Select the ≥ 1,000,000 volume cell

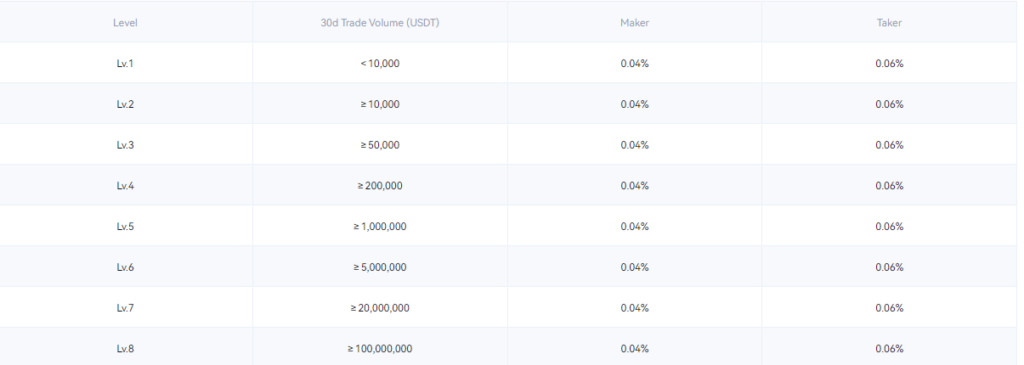tap(380, 227)
